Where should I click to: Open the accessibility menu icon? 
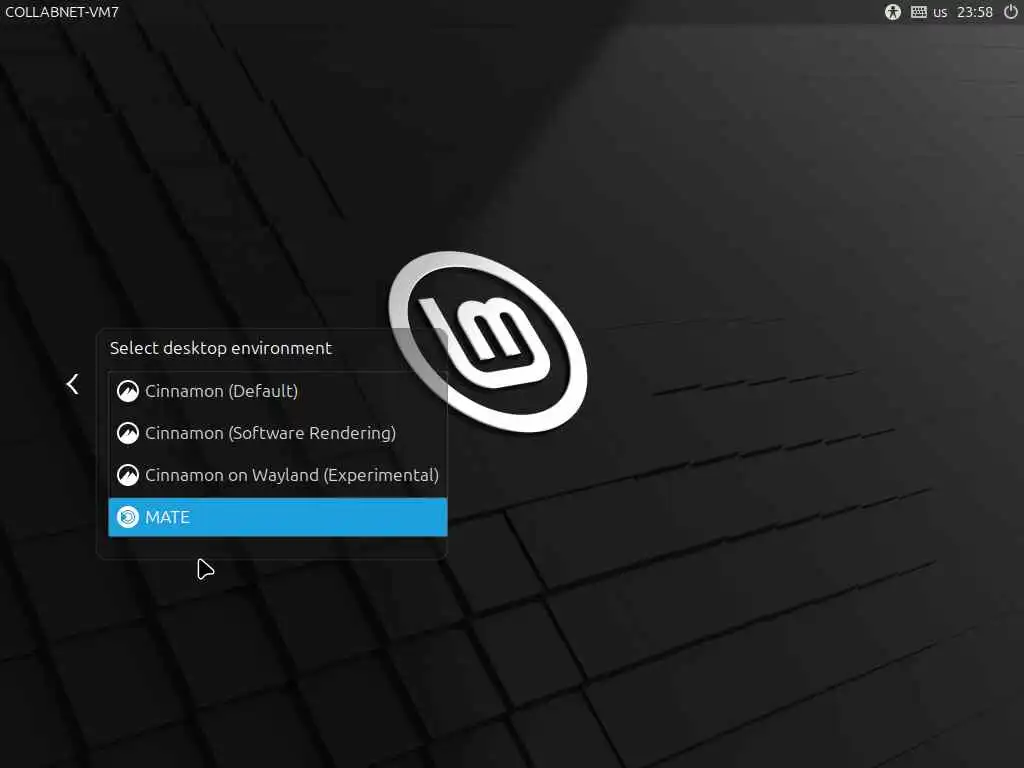click(893, 12)
